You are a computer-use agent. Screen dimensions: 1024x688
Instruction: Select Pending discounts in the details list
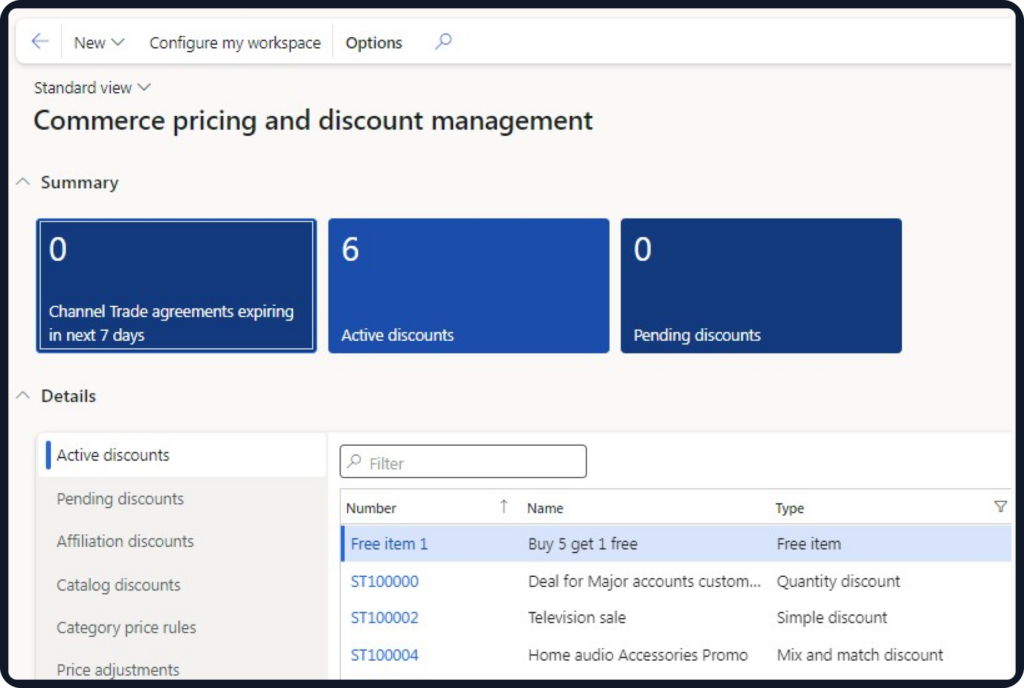(120, 499)
